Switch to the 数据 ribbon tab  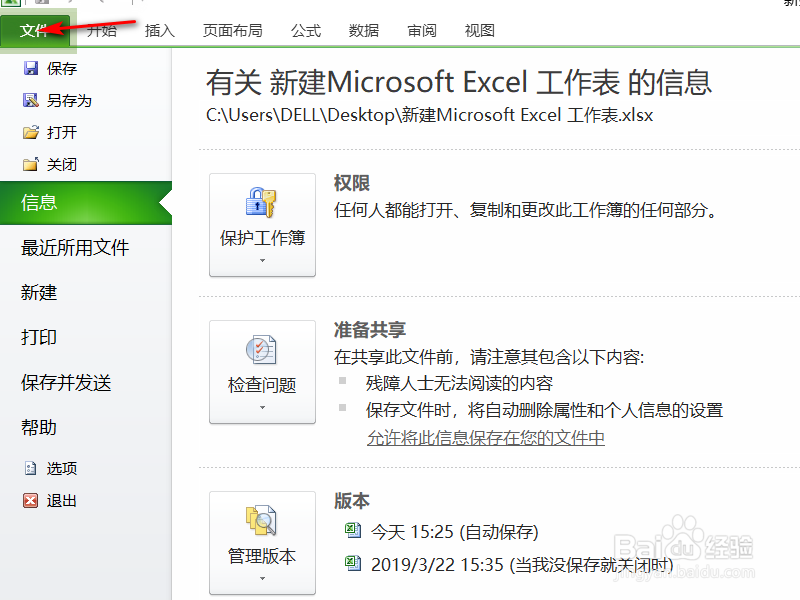coord(364,31)
